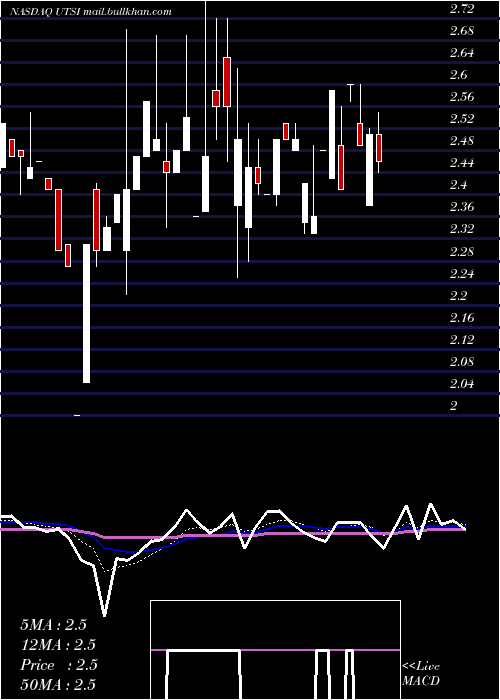Select the 2.64 price axis label
Screen dimensions: 500x700
462,53
